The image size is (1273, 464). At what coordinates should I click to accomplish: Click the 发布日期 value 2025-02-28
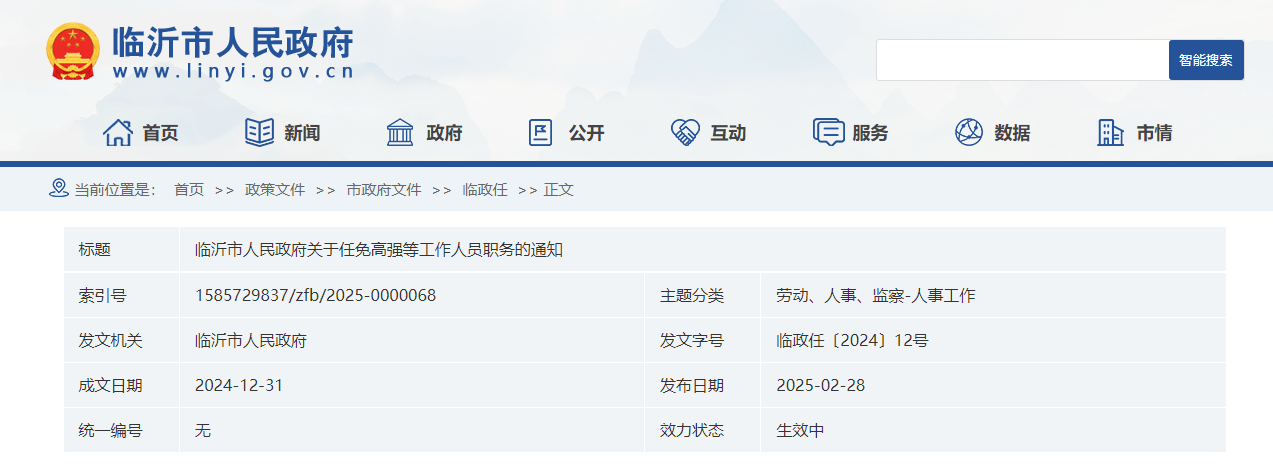click(x=820, y=385)
